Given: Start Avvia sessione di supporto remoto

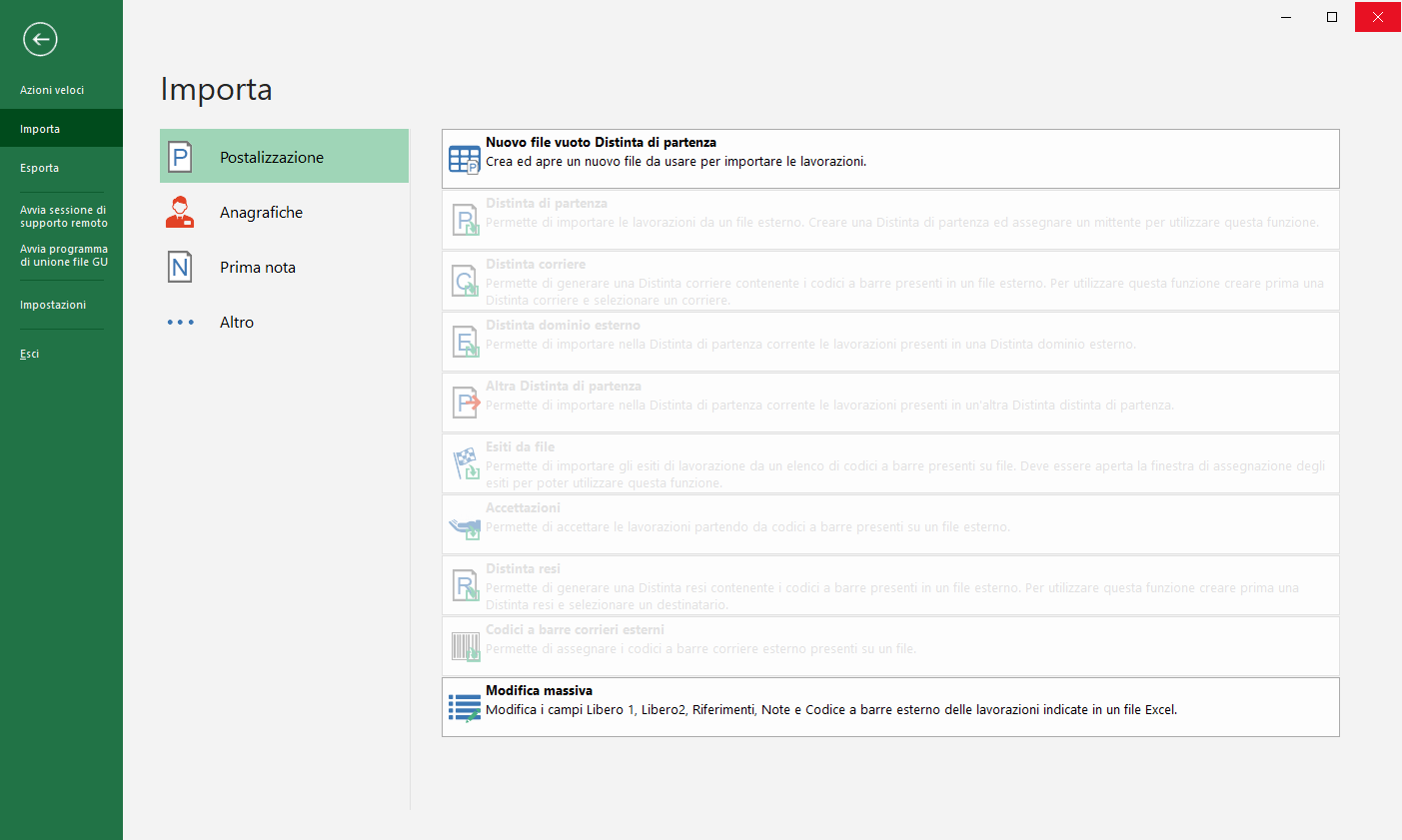Looking at the screenshot, I should pyautogui.click(x=63, y=217).
